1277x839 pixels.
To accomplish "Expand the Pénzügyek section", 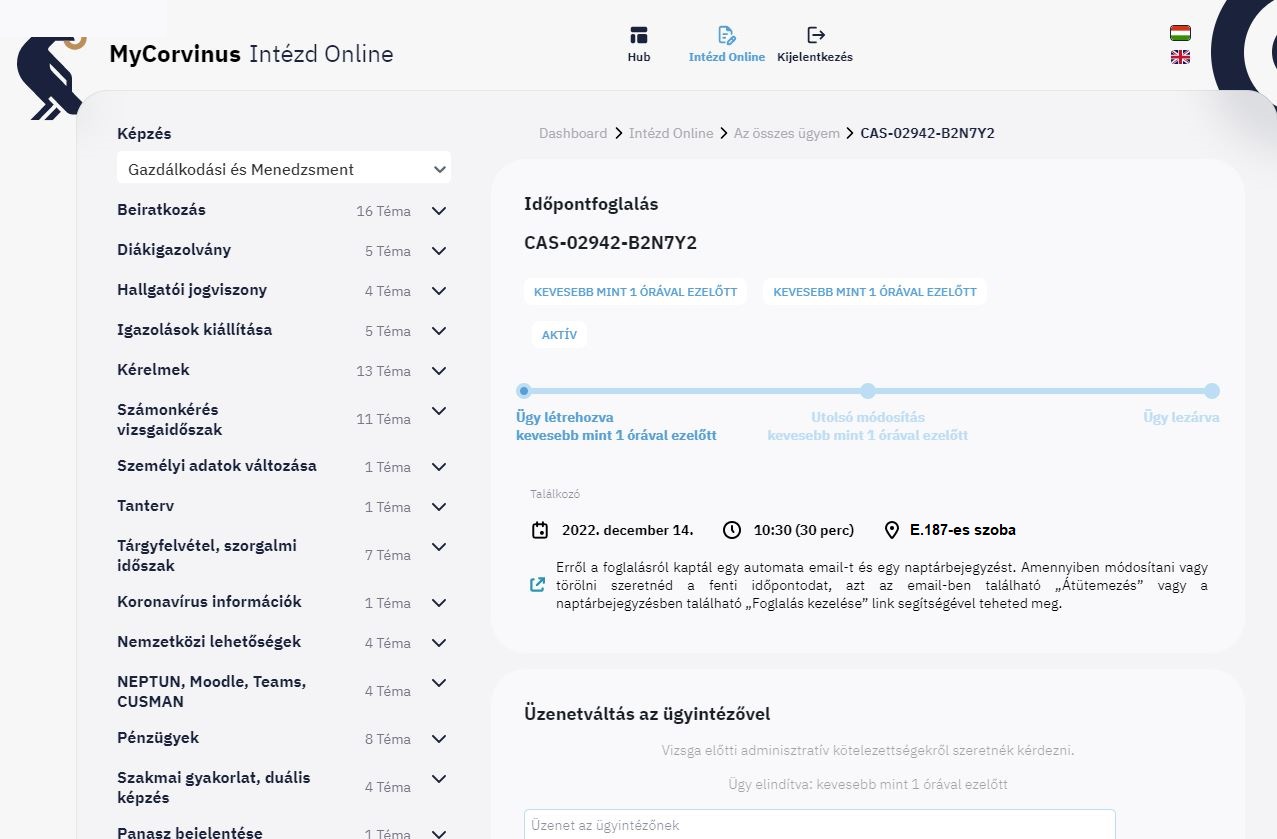I will pyautogui.click(x=438, y=739).
